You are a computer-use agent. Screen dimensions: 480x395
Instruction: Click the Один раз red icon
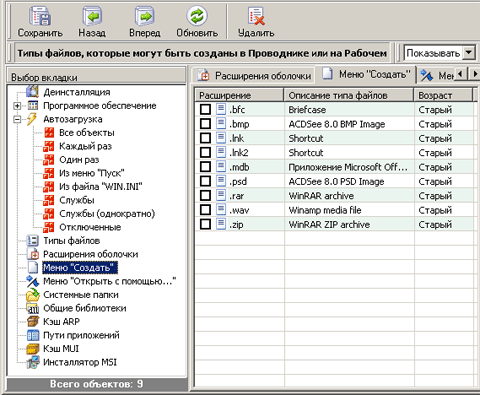pyautogui.click(x=49, y=159)
